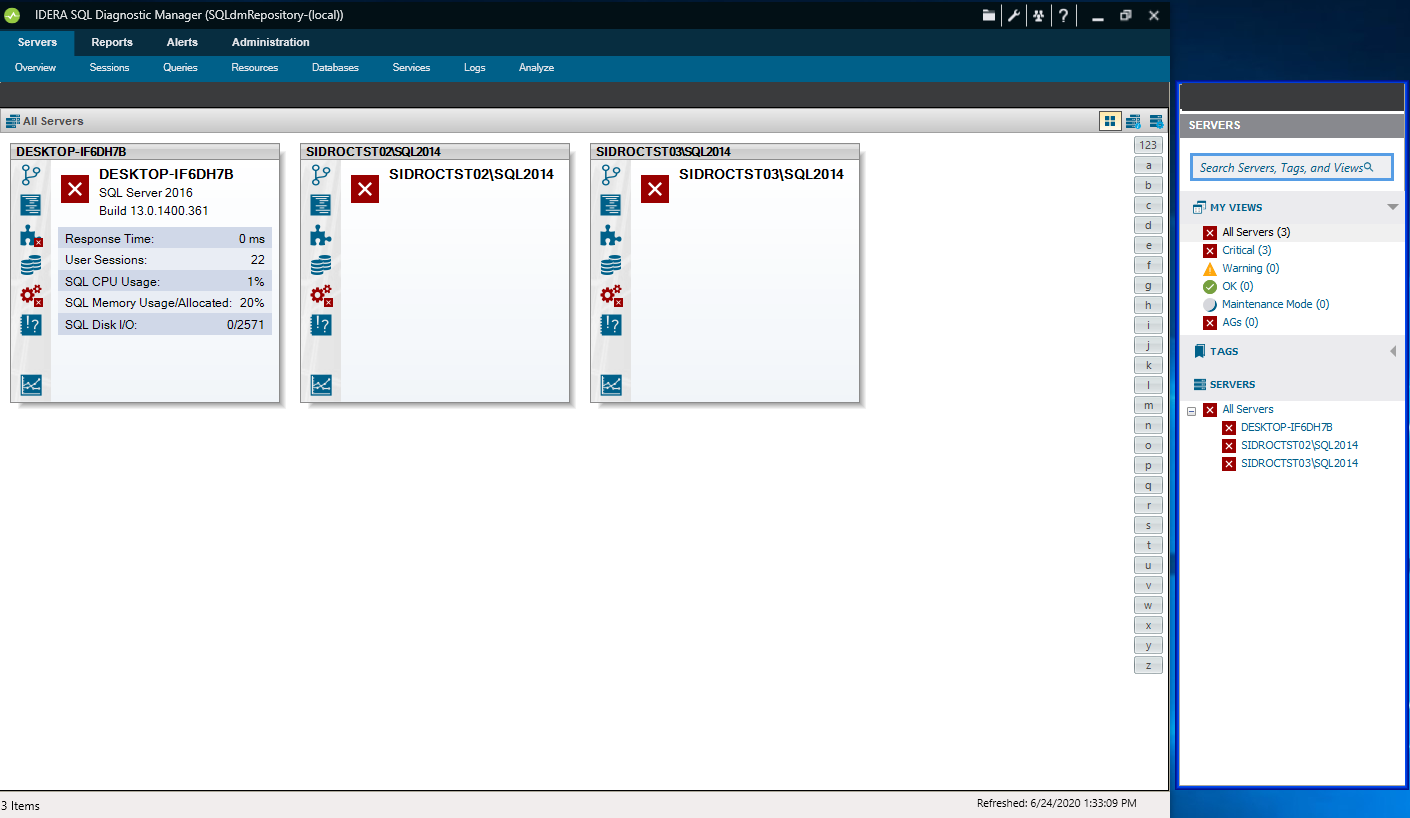Image resolution: width=1410 pixels, height=818 pixels.
Task: Click the text-lines icon on SIDROCTST03\SQL2014 card
Action: [x=611, y=205]
